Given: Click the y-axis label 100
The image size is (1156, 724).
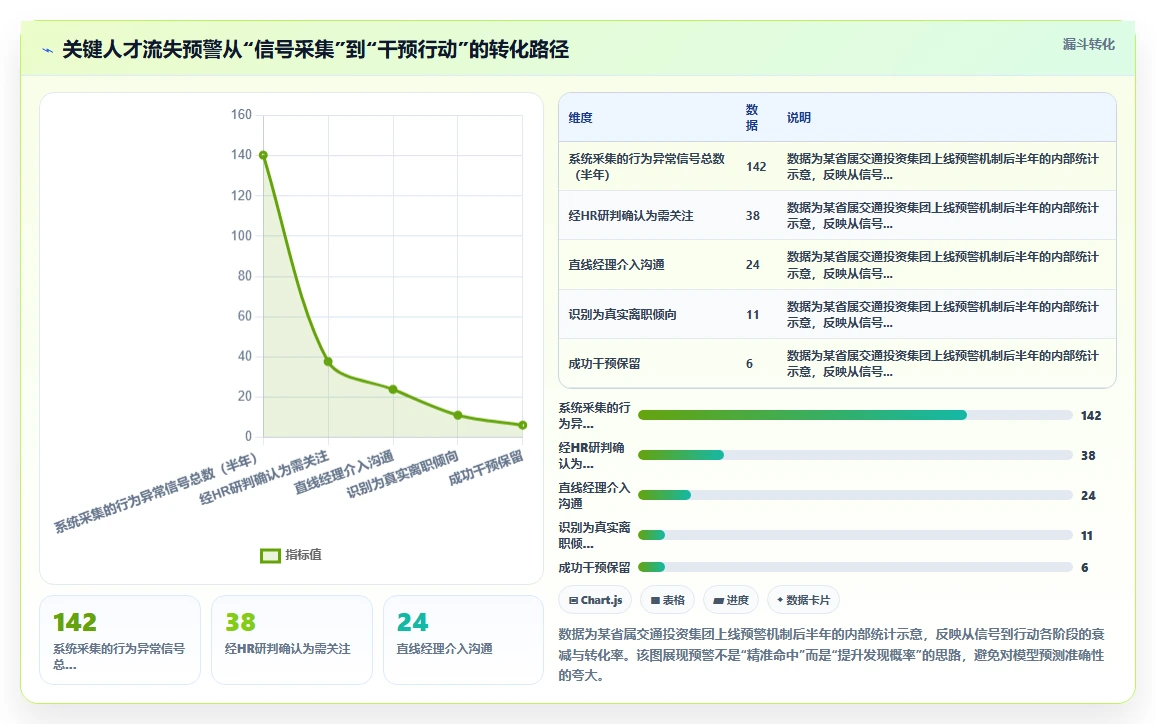Looking at the screenshot, I should (x=241, y=235).
